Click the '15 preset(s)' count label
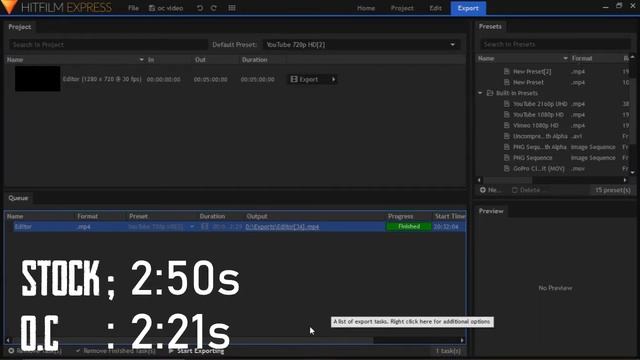 [x=613, y=190]
